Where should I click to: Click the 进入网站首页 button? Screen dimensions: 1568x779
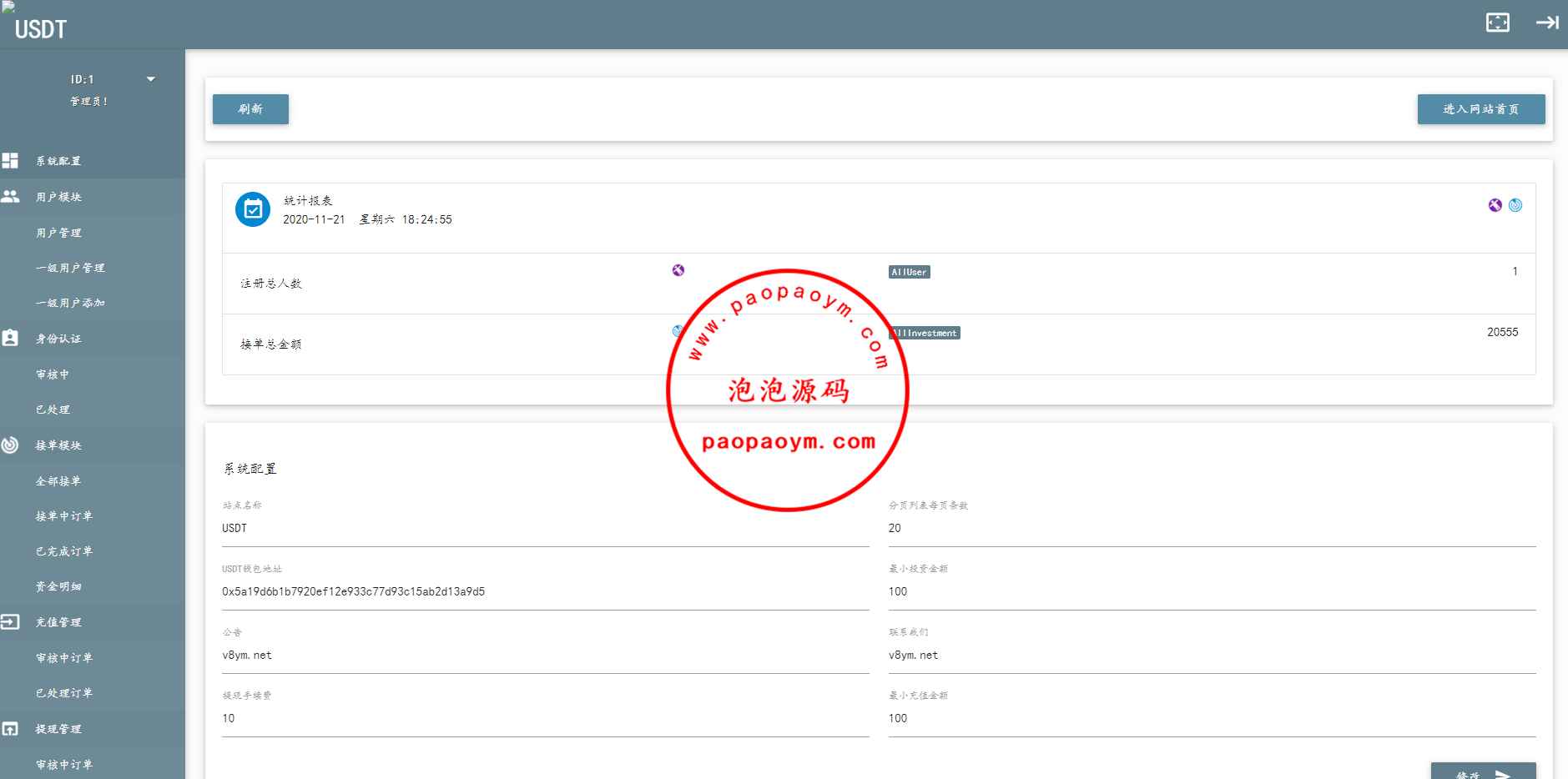1480,109
